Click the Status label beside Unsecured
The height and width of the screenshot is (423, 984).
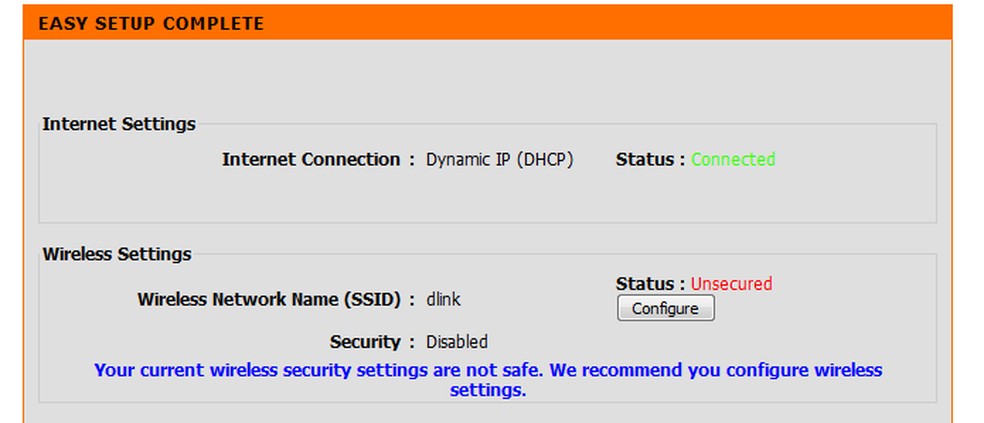[x=650, y=284]
